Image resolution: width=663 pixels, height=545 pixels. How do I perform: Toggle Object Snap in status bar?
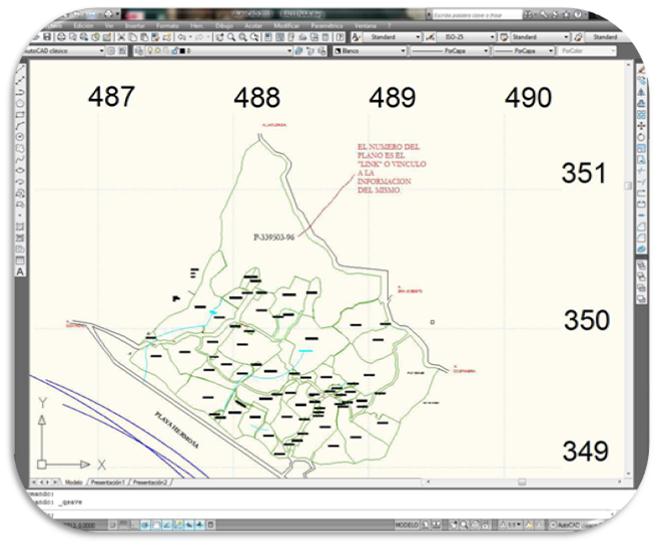click(156, 525)
